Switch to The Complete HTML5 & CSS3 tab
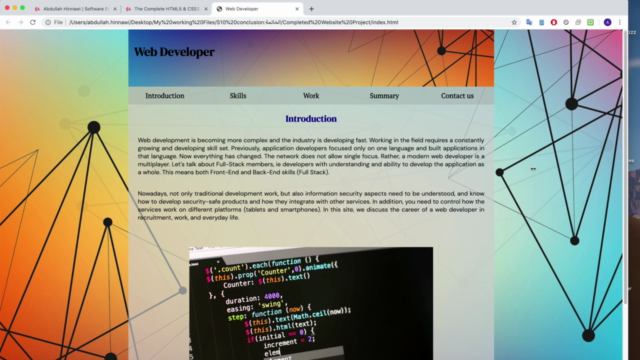Image resolution: width=640 pixels, height=360 pixels. click(167, 9)
